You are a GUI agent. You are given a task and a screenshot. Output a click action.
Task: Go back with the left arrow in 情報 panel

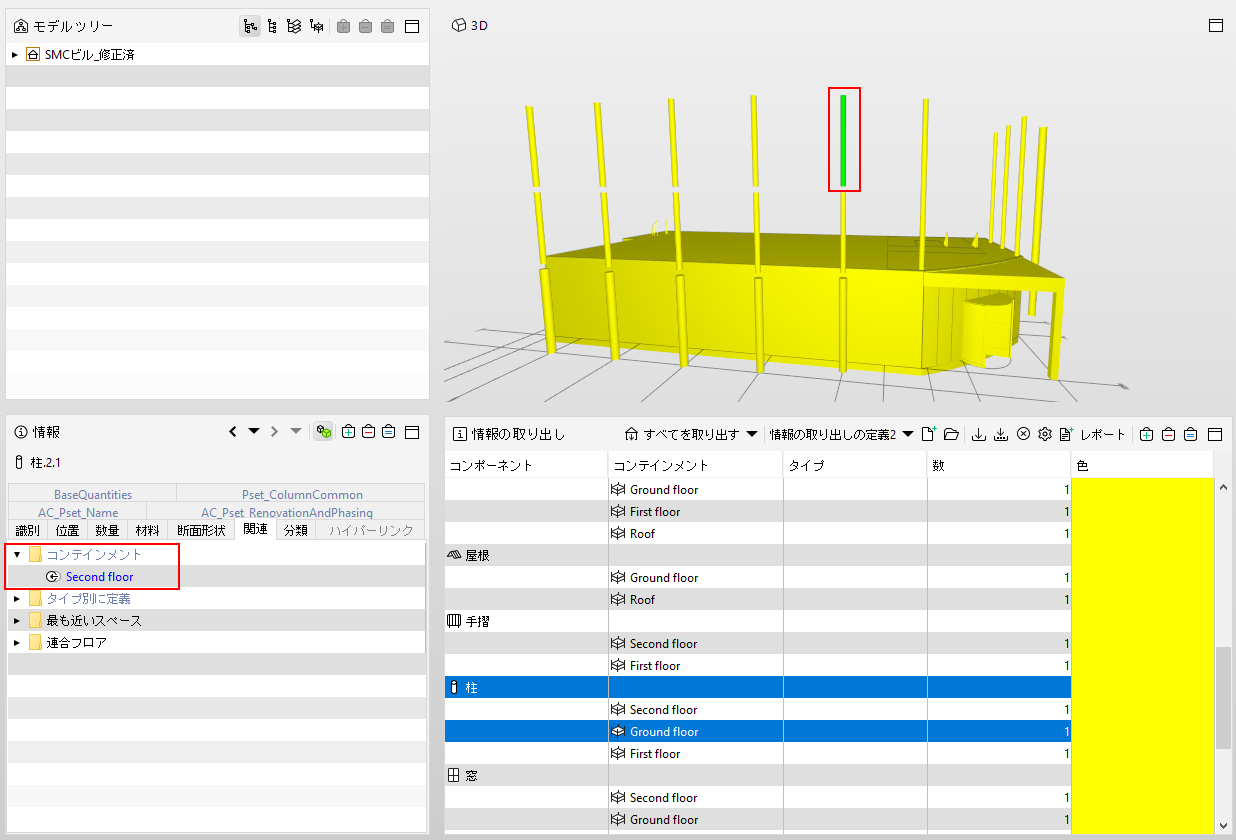pyautogui.click(x=233, y=432)
